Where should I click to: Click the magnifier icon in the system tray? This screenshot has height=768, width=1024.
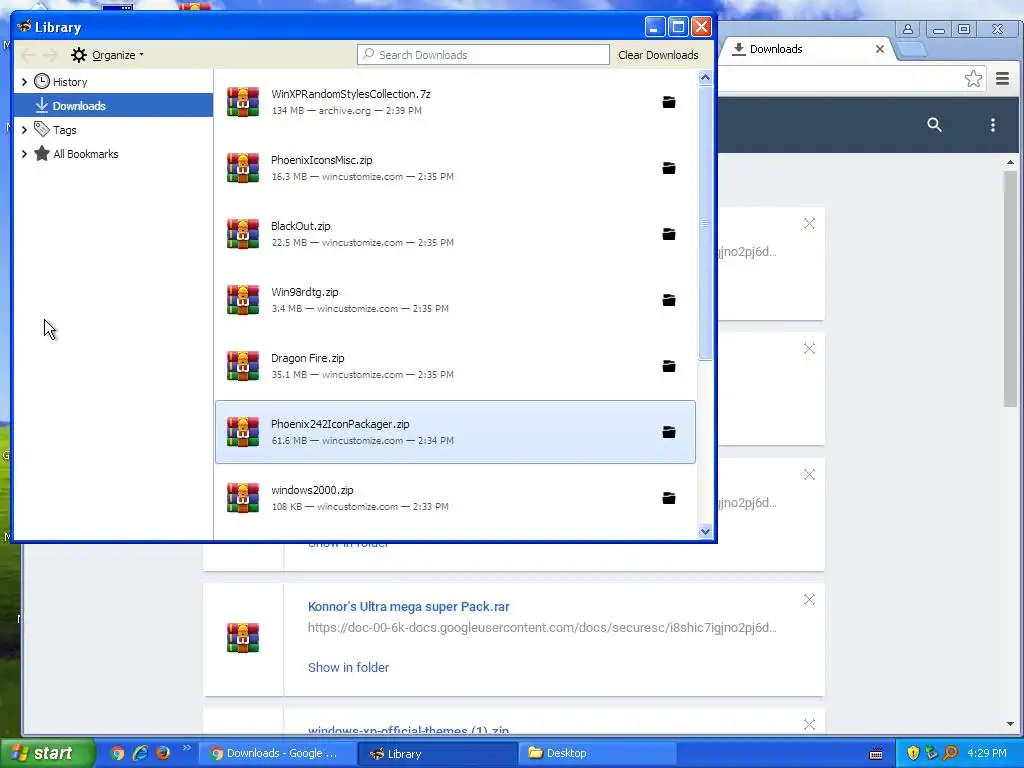(950, 753)
